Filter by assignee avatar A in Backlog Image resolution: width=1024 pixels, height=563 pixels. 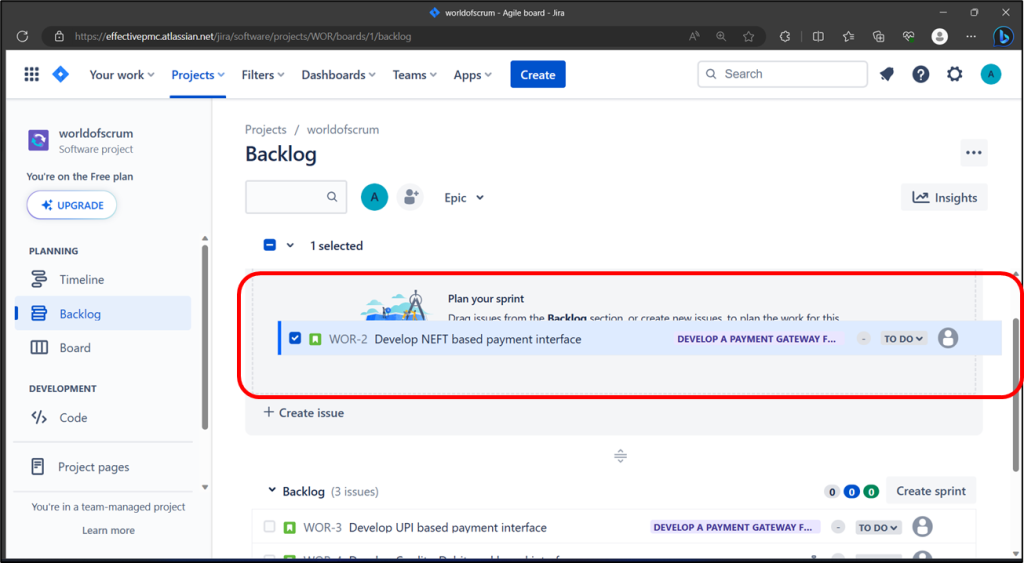click(x=374, y=197)
